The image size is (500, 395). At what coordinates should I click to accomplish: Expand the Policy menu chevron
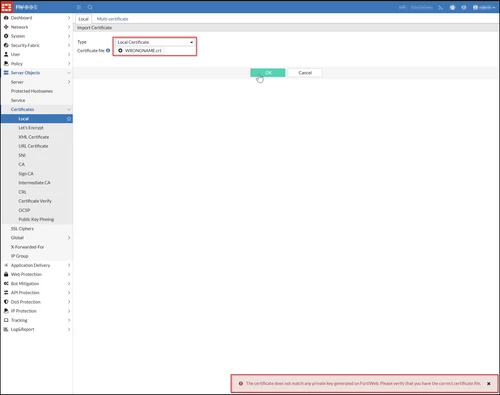tap(69, 63)
